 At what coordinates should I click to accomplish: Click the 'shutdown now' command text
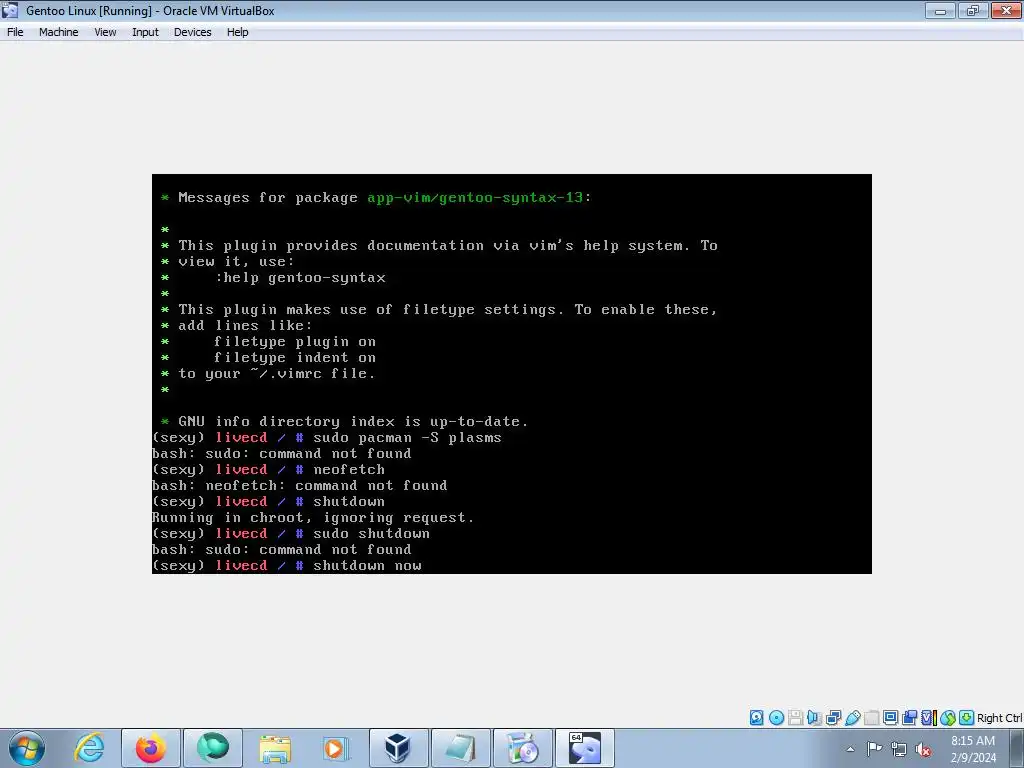click(367, 566)
